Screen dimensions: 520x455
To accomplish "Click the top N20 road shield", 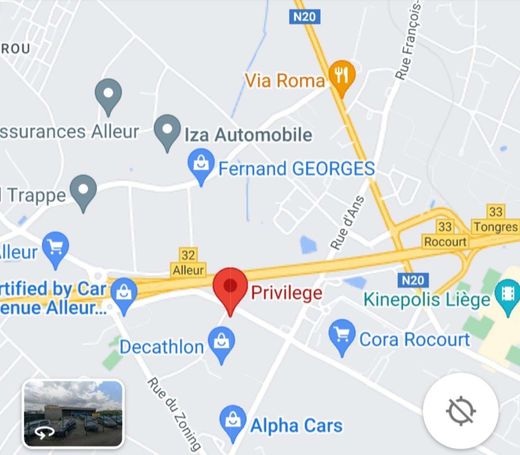I will pyautogui.click(x=305, y=16).
